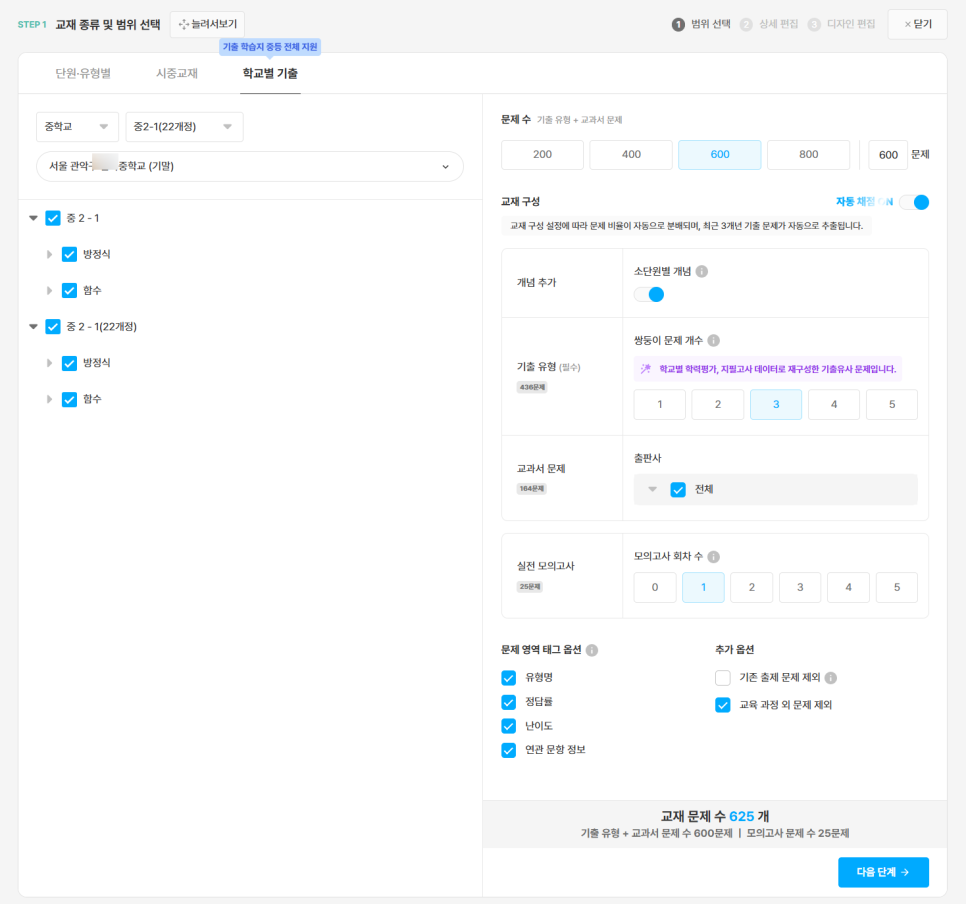966x904 pixels.
Task: Collapse the 중 2 - 1(22개정) tree node
Action: 33,327
